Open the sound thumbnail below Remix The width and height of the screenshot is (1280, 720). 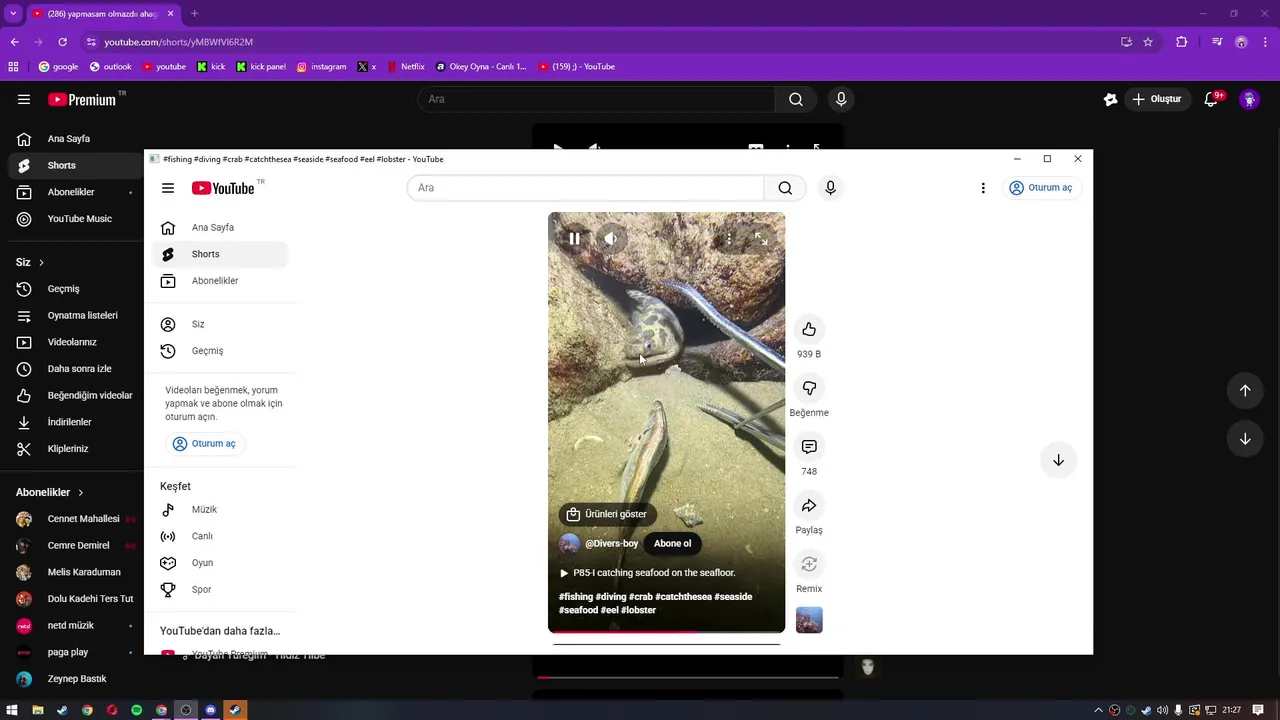[809, 620]
